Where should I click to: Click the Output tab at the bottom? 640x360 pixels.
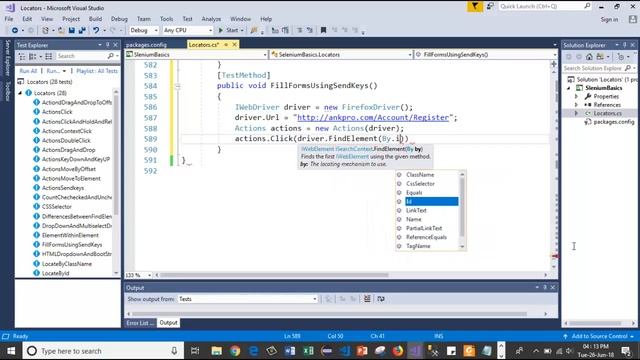[169, 323]
